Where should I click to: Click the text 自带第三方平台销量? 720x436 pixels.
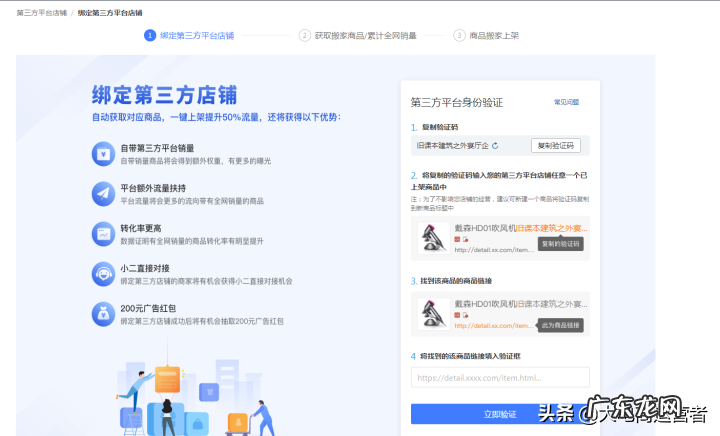[x=157, y=148]
